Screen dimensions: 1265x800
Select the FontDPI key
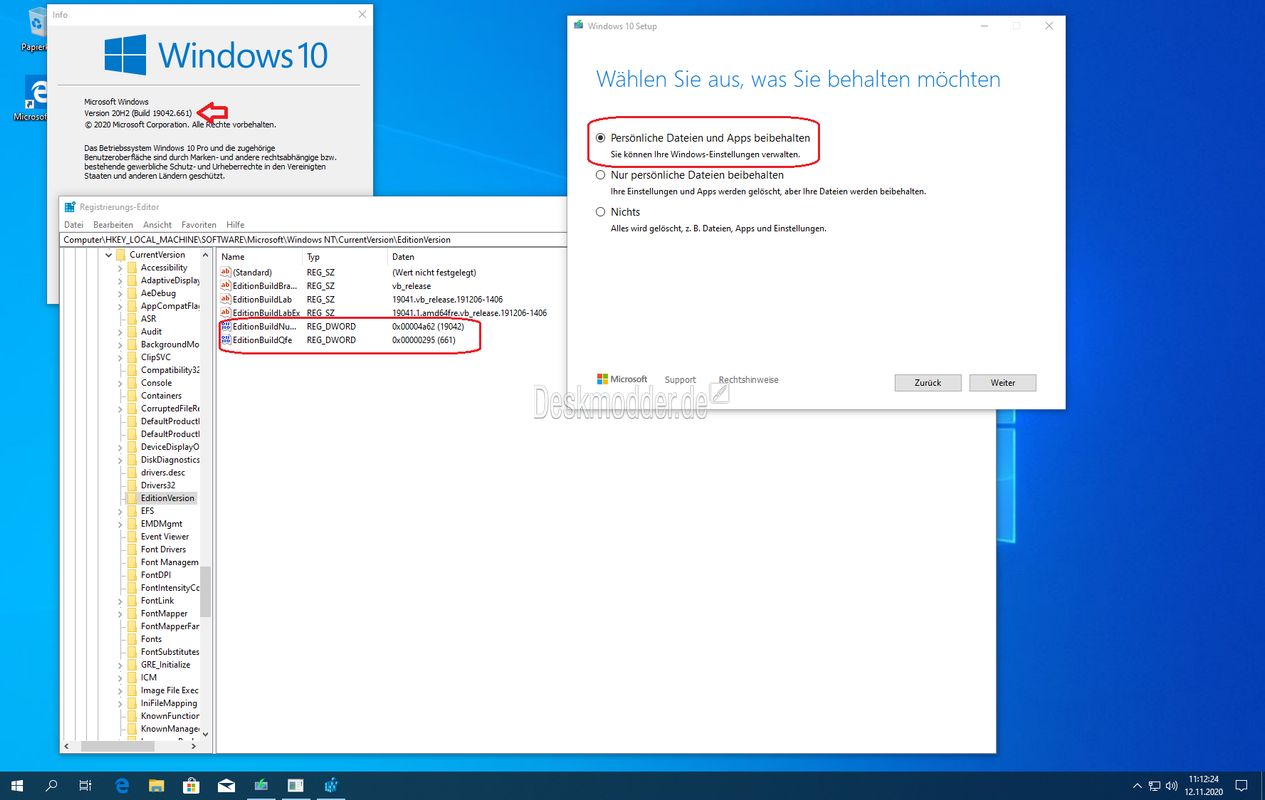point(156,575)
